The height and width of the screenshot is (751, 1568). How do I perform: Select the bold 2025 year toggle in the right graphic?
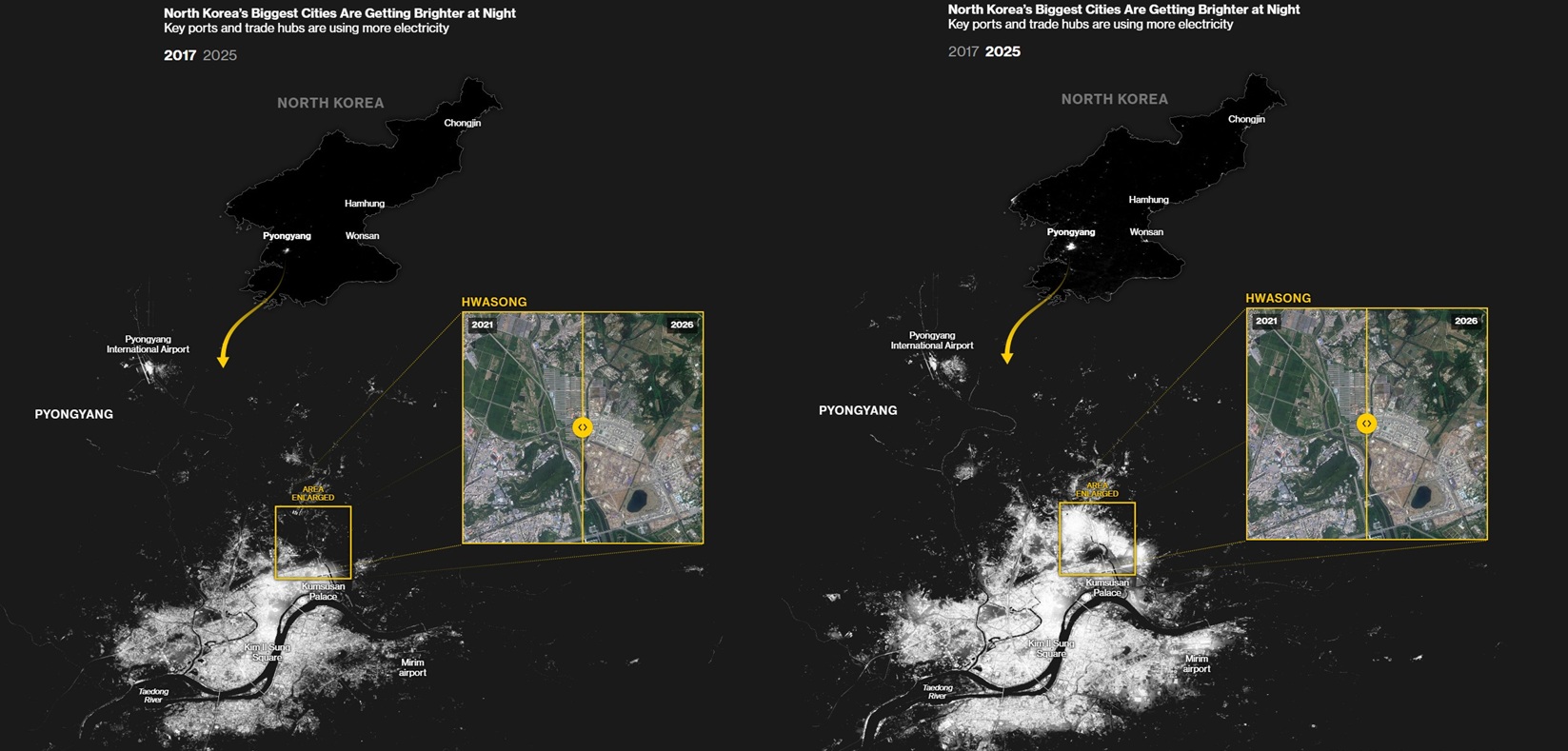(1002, 51)
